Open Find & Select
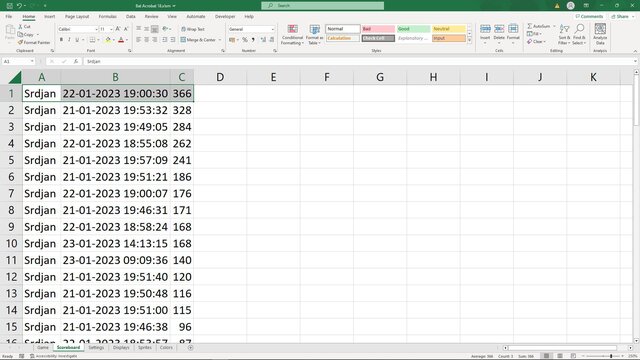The width and height of the screenshot is (640, 360). pyautogui.click(x=579, y=35)
